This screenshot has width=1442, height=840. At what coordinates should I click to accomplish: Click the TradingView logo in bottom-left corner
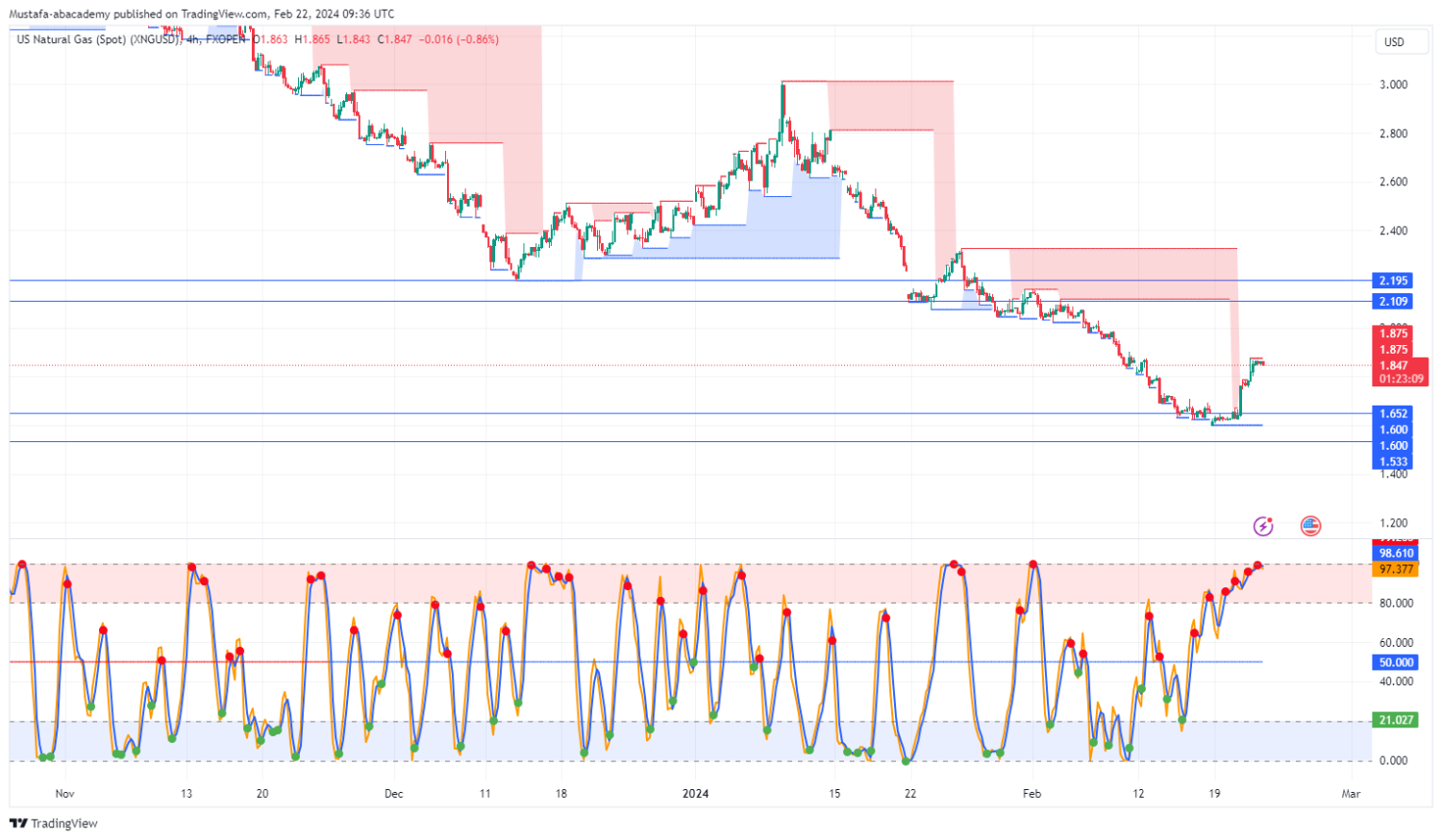(x=54, y=824)
